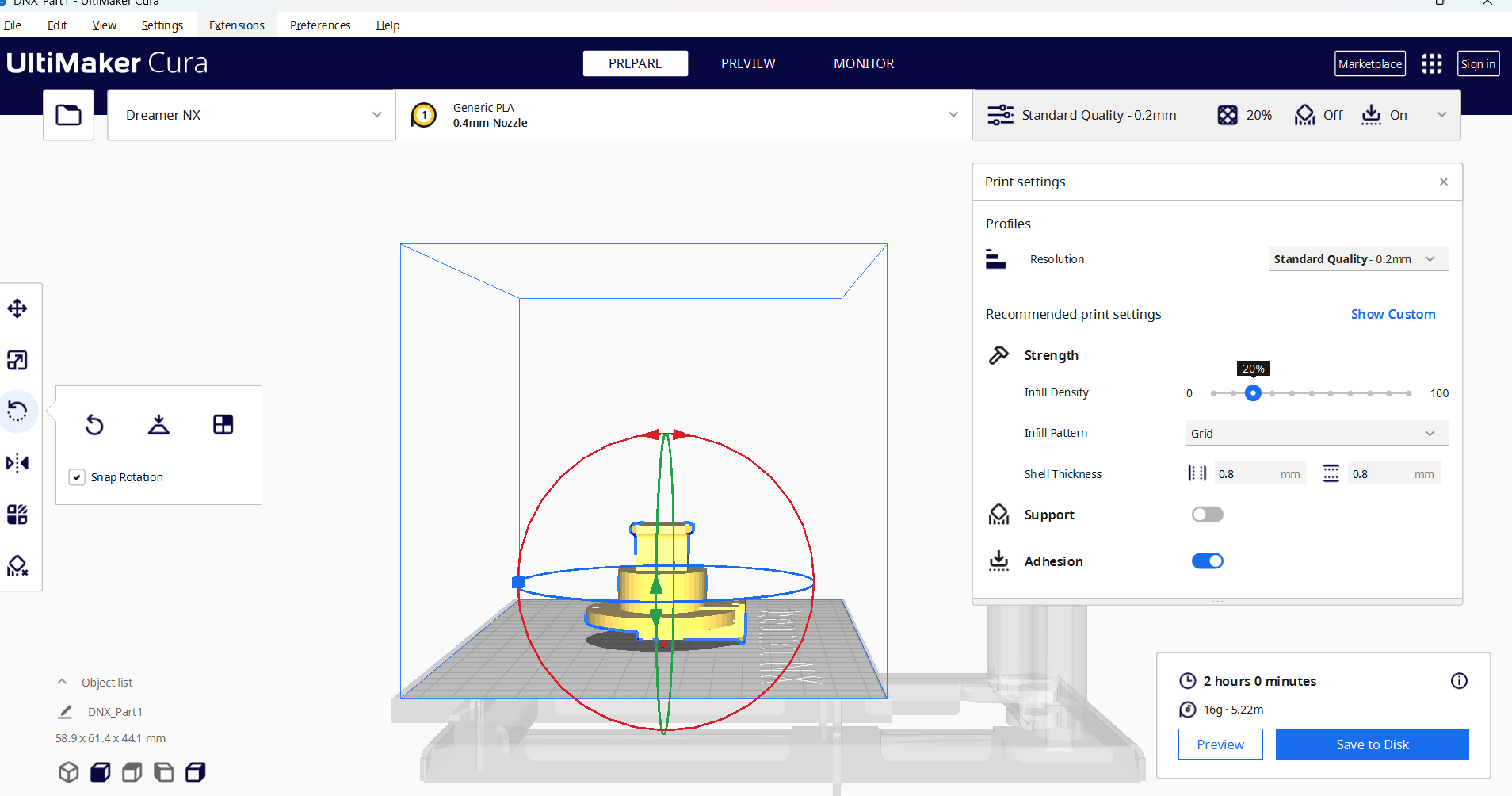Switch to 3D view cube icon
This screenshot has width=1512, height=796.
point(69,772)
